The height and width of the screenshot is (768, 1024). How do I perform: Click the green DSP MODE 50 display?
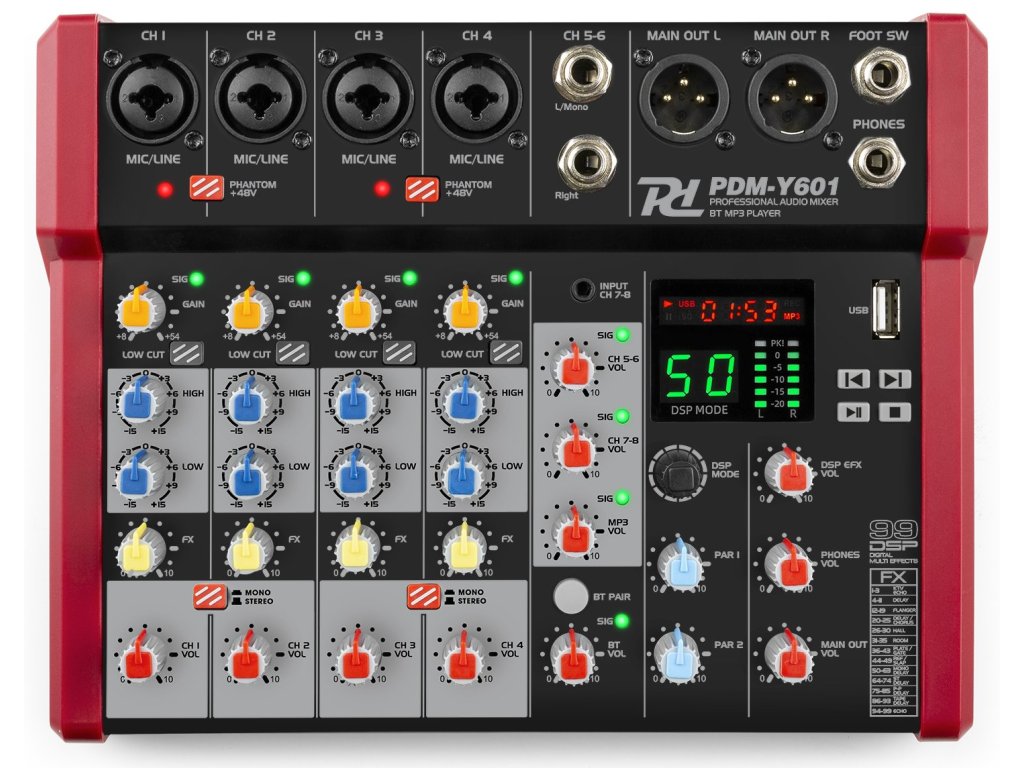(x=698, y=377)
